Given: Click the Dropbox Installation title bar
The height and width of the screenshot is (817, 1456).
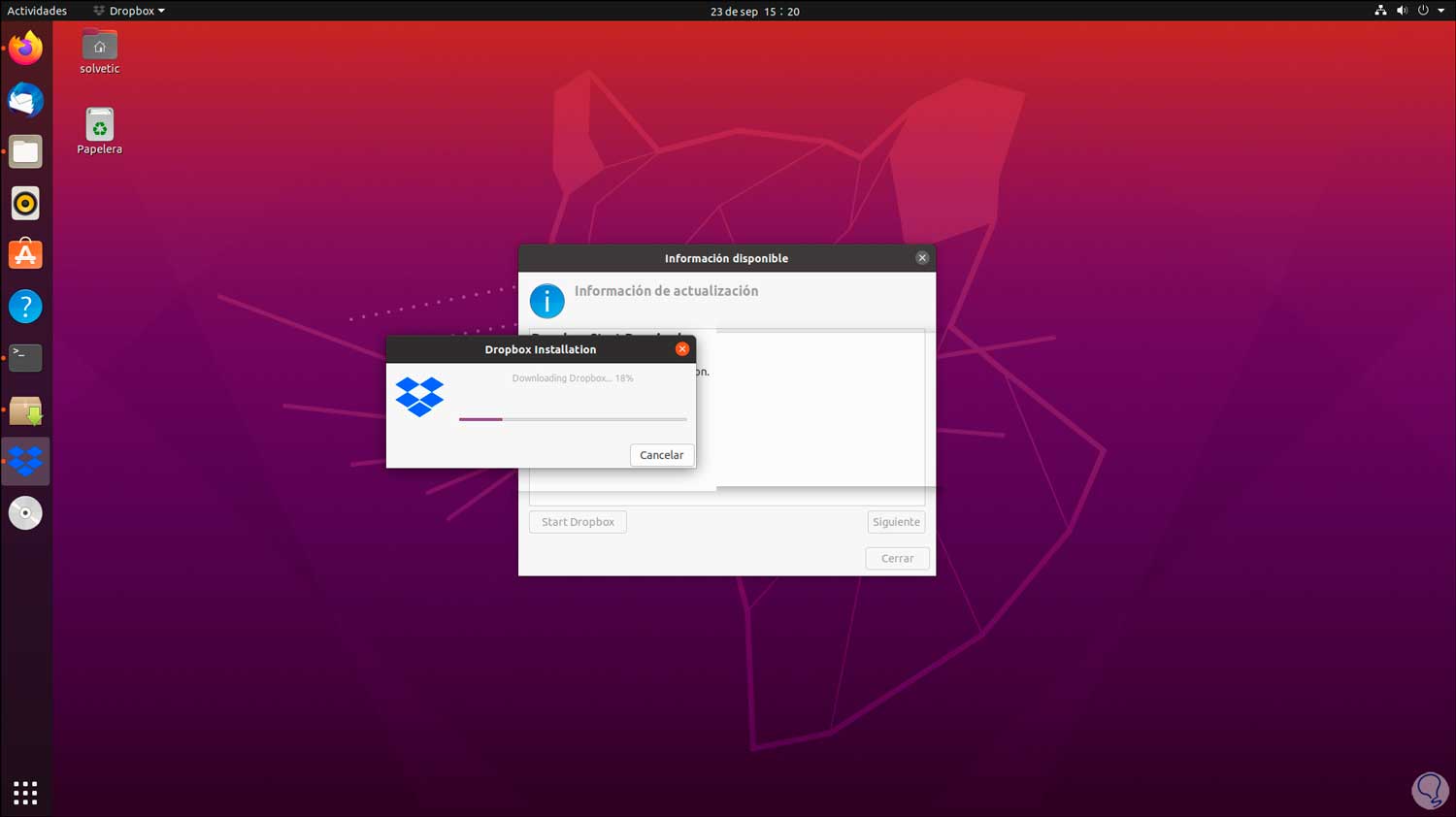Looking at the screenshot, I should (541, 349).
